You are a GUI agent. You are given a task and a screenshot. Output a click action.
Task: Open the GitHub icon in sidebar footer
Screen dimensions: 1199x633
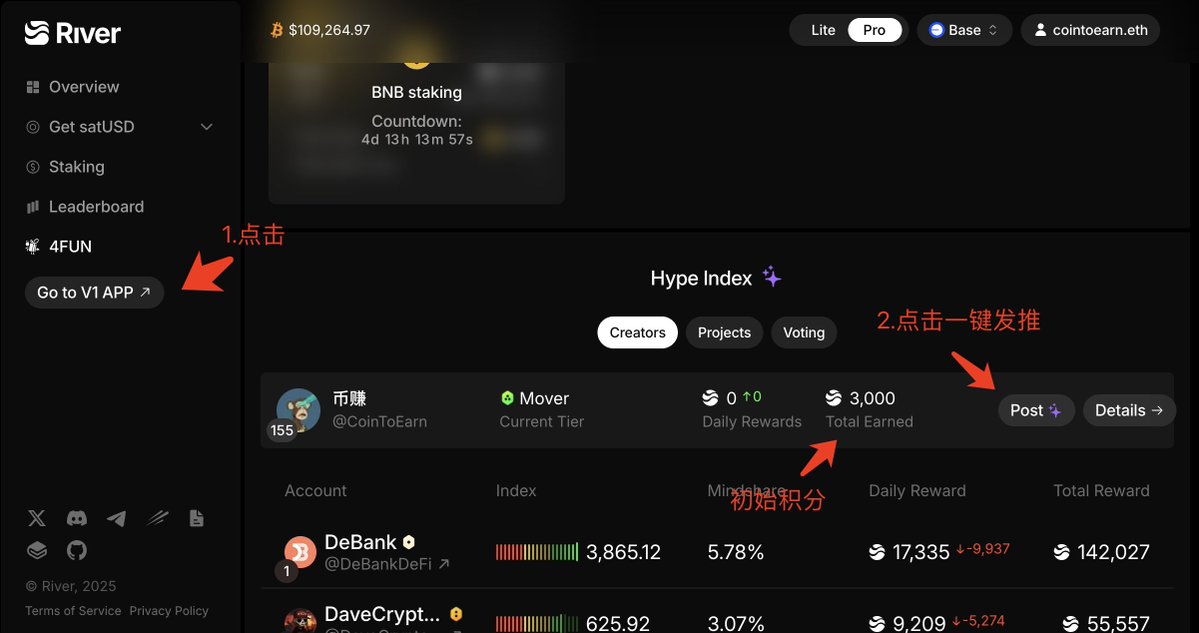pos(76,550)
